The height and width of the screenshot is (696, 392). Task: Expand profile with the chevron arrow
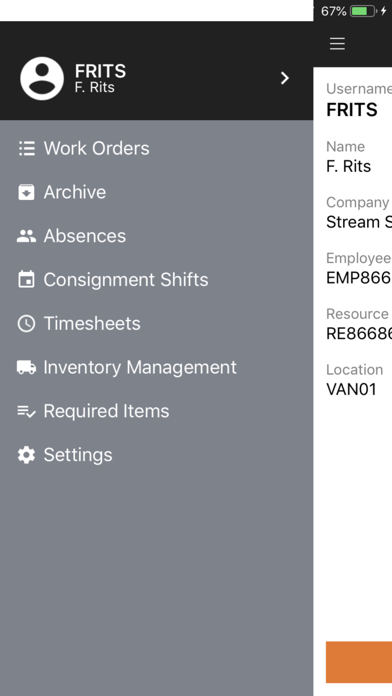point(285,78)
